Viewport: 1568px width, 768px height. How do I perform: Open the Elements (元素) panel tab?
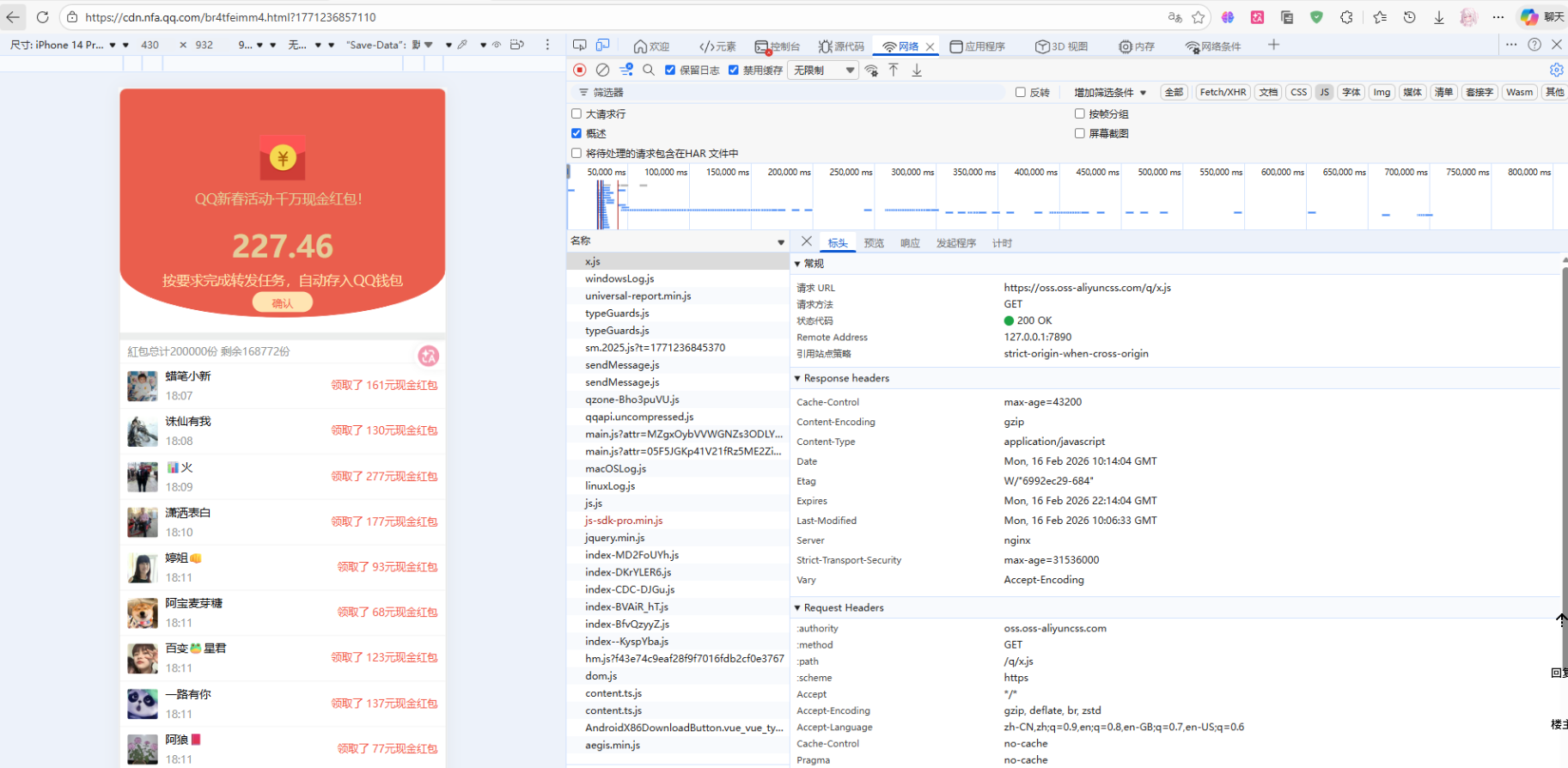point(717,46)
